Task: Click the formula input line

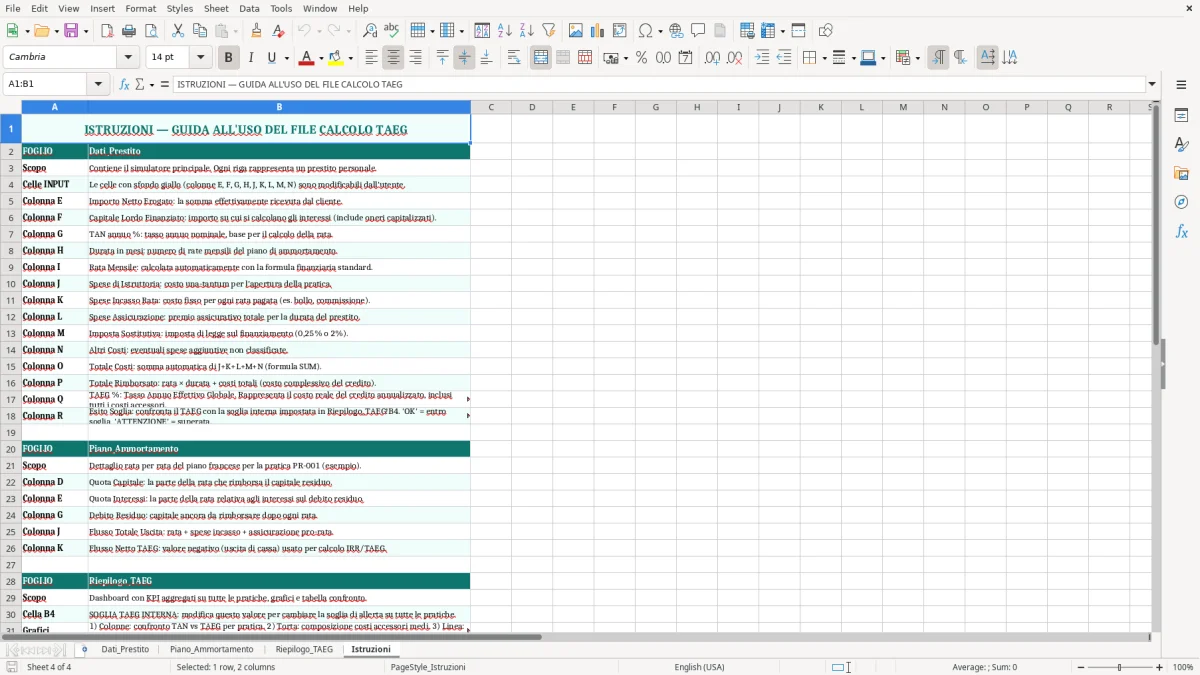Action: click(x=659, y=84)
